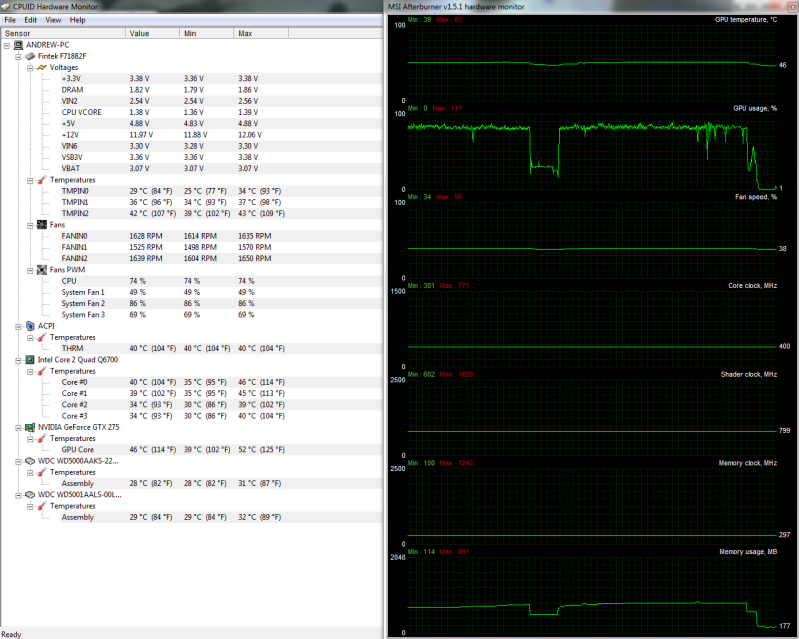Click thermometer icon above GPU Core row

42,438
